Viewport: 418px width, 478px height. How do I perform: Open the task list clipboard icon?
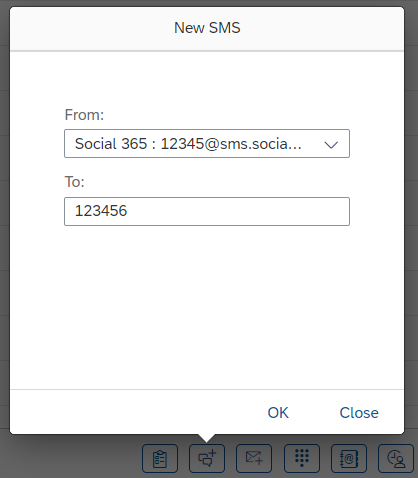160,459
